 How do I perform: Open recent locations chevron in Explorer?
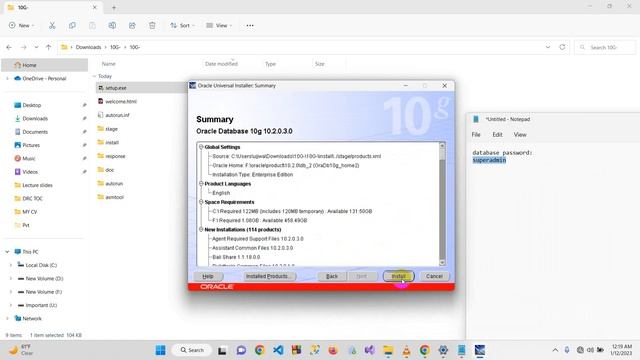click(x=36, y=47)
